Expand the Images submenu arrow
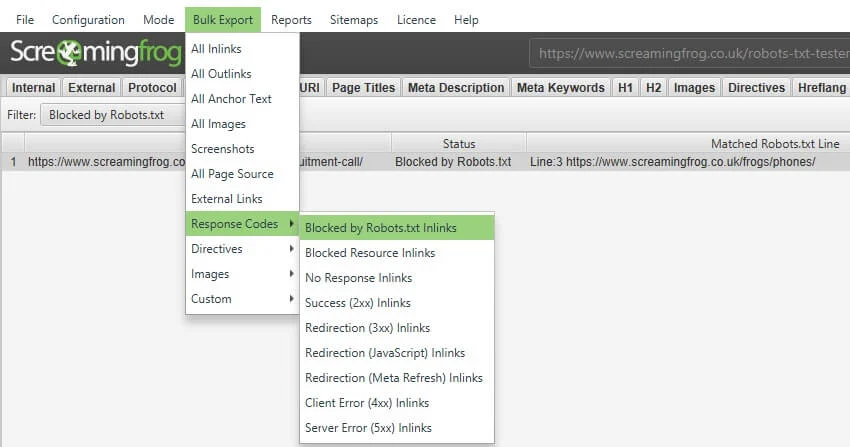Viewport: 850px width, 447px height. coord(291,274)
